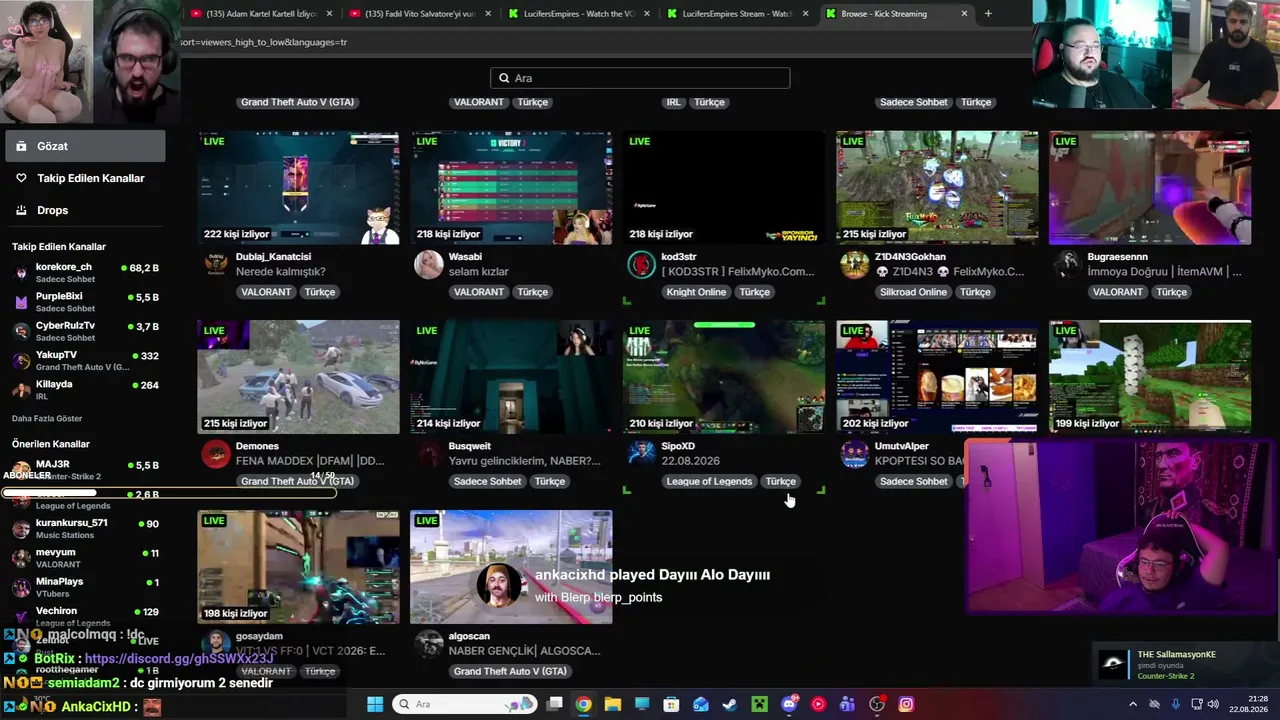Viewport: 1280px width, 720px height.
Task: Open Killayda channel avatar in sidebar
Action: click(21, 389)
